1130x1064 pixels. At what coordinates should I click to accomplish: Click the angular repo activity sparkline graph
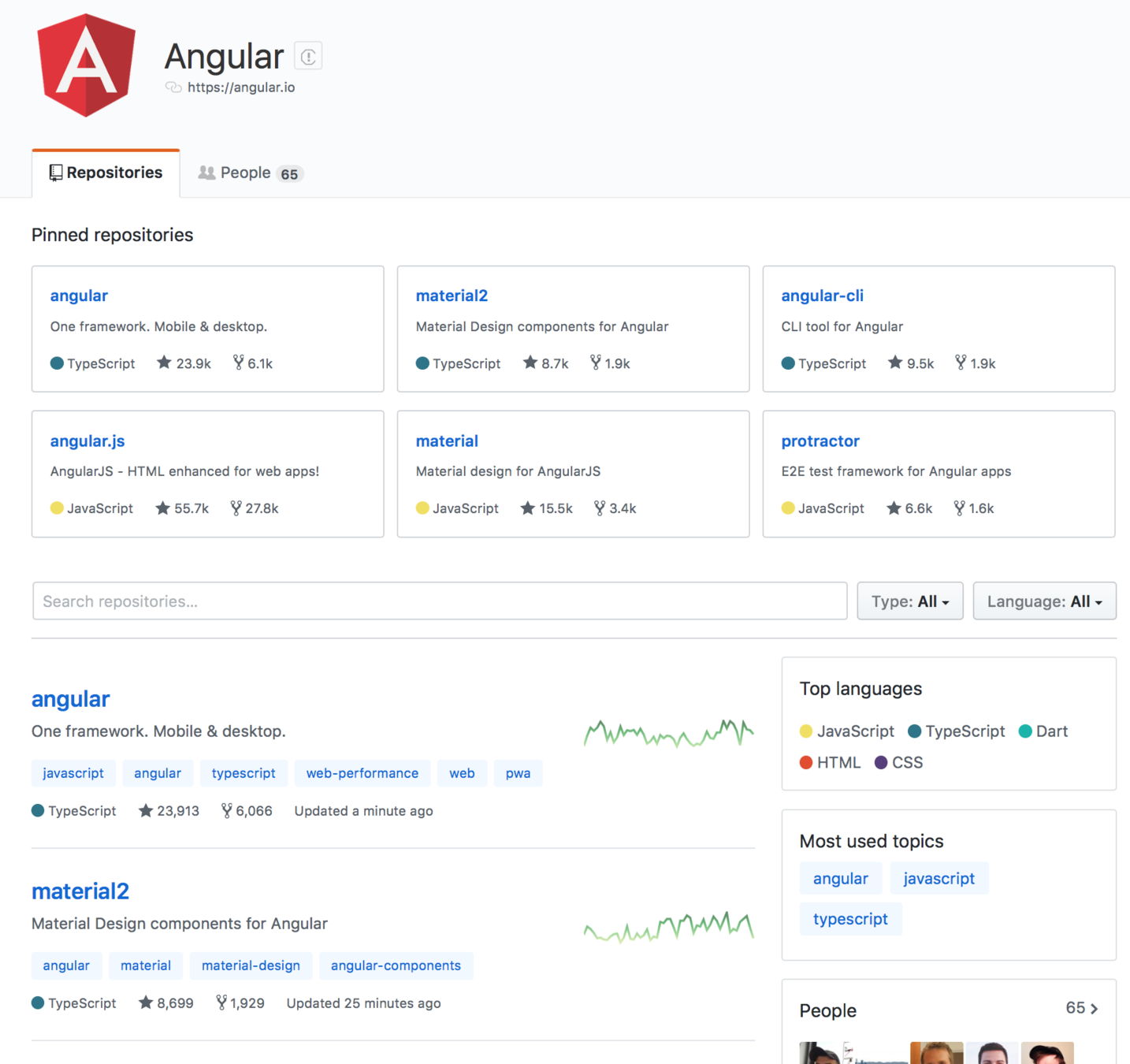(x=668, y=734)
